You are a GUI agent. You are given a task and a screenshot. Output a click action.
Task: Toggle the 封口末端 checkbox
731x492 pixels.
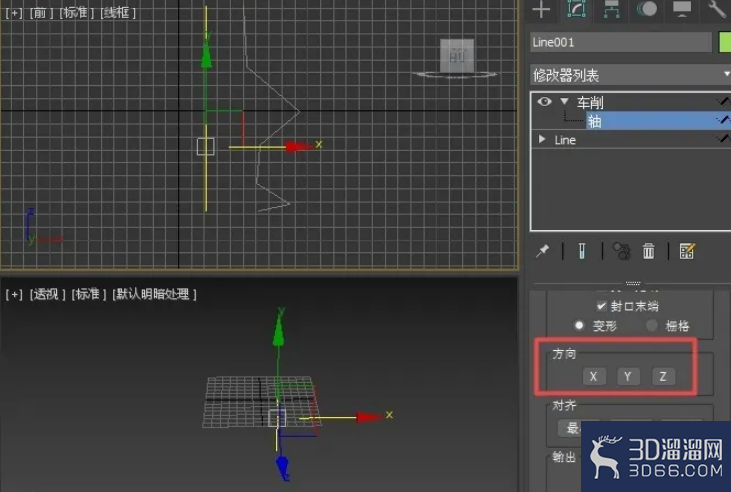tap(601, 306)
